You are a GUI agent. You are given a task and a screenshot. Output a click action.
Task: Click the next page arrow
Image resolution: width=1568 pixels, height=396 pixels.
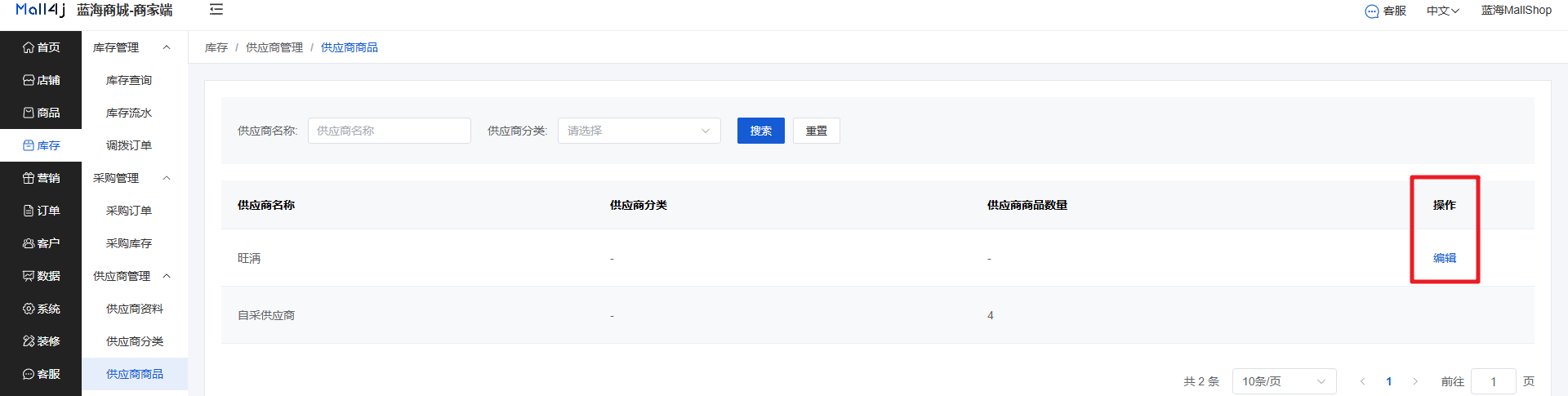[x=1415, y=381]
